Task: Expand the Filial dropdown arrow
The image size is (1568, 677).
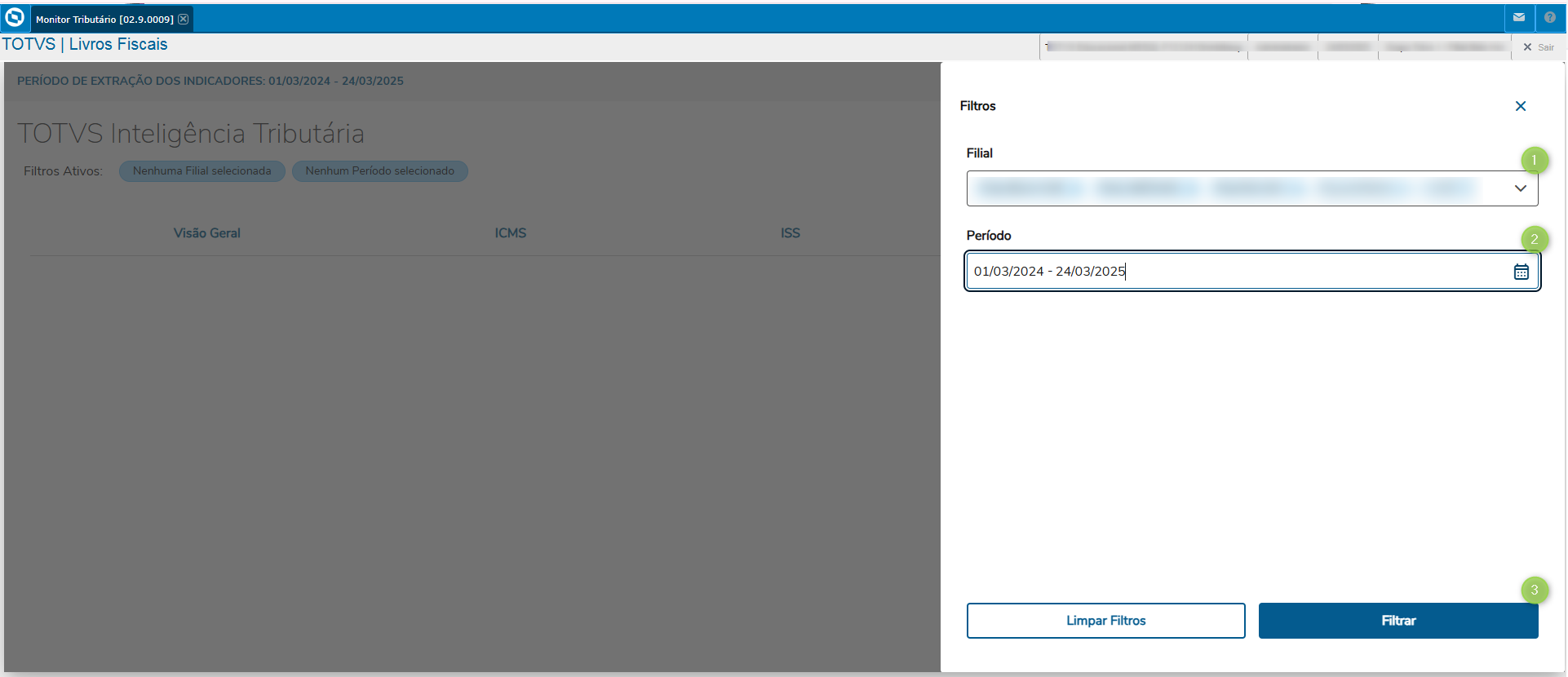Action: tap(1521, 188)
